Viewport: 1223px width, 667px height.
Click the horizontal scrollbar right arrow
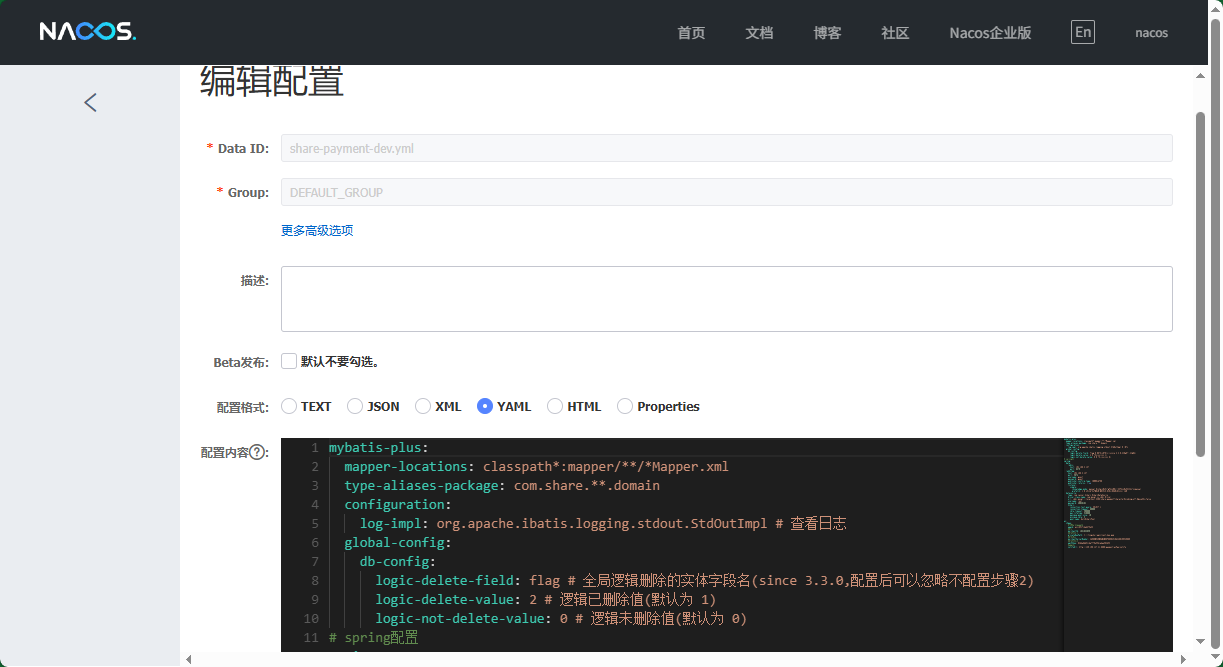[1185, 659]
